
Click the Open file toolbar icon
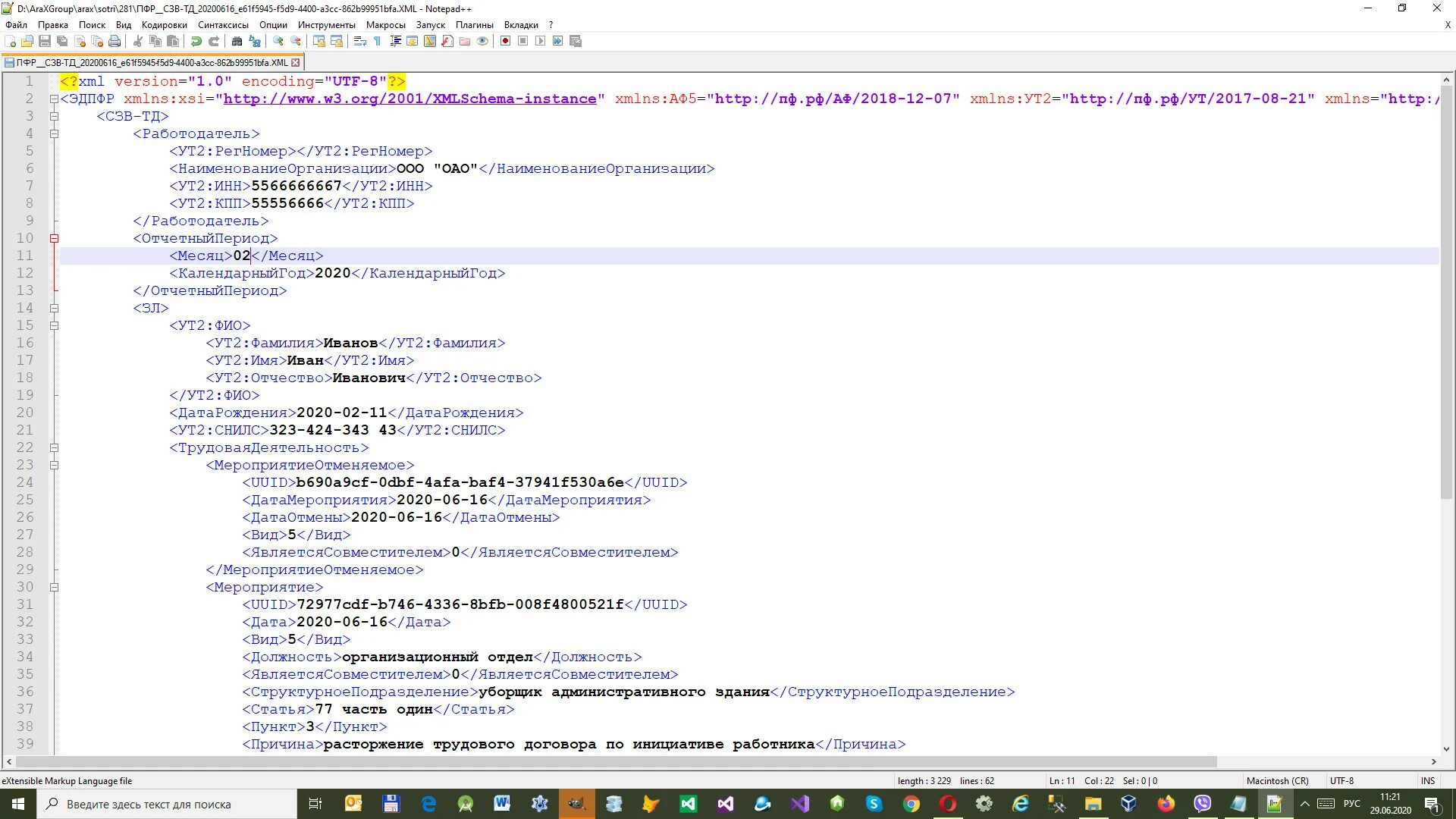(x=27, y=41)
